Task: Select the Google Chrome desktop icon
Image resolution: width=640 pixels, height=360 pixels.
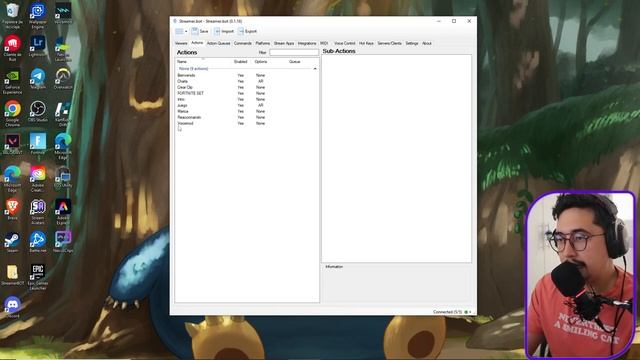Action: coord(12,113)
